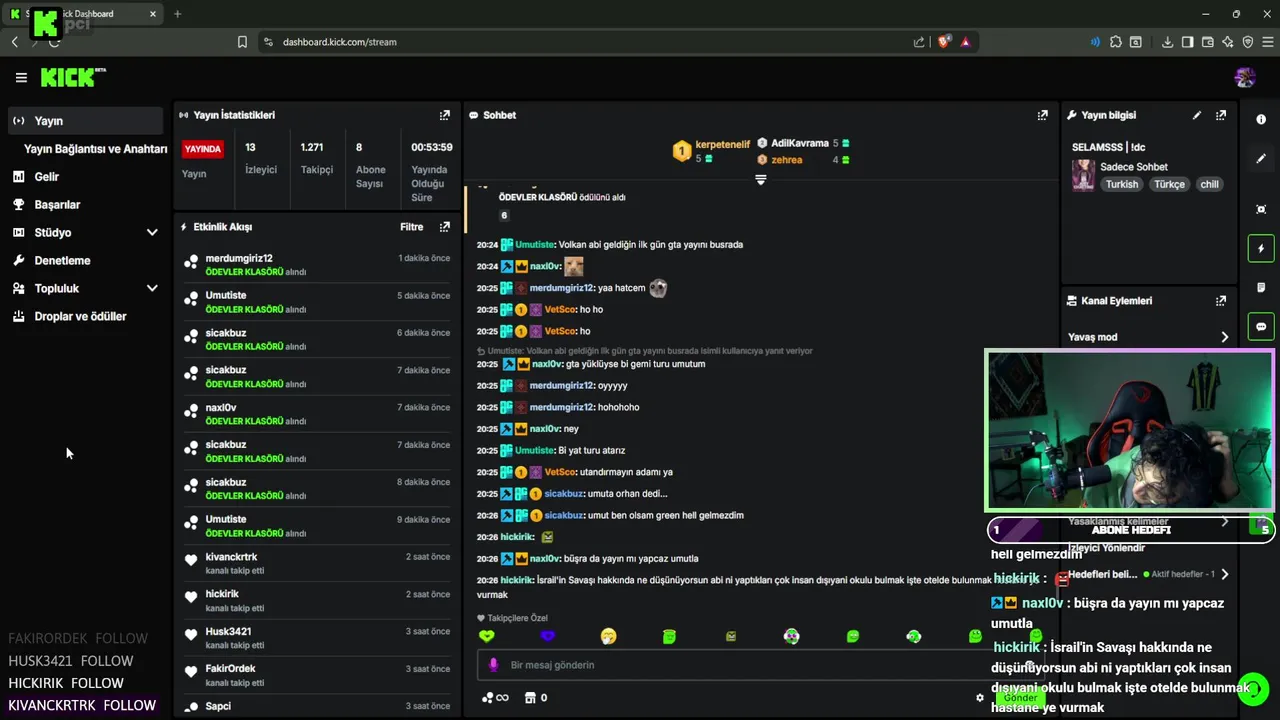Open browser extensions puzzle icon
Image resolution: width=1280 pixels, height=720 pixels.
(1116, 42)
